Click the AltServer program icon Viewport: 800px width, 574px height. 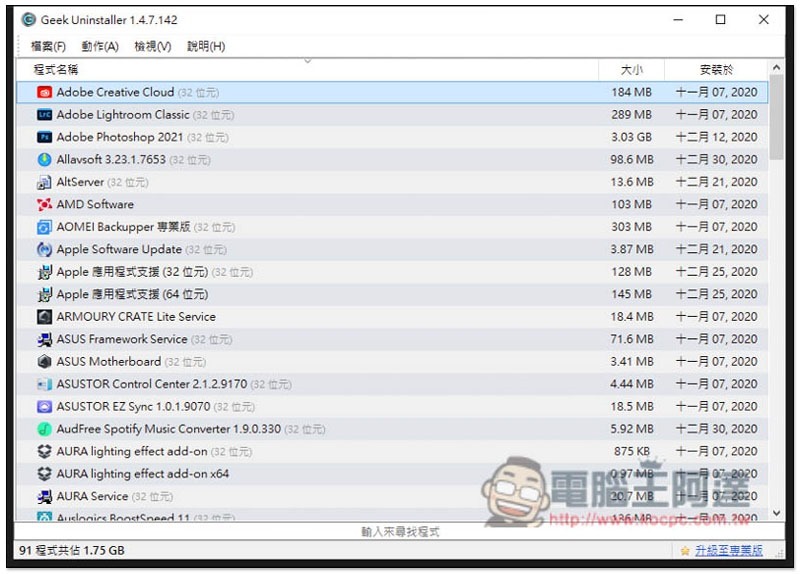click(x=44, y=182)
